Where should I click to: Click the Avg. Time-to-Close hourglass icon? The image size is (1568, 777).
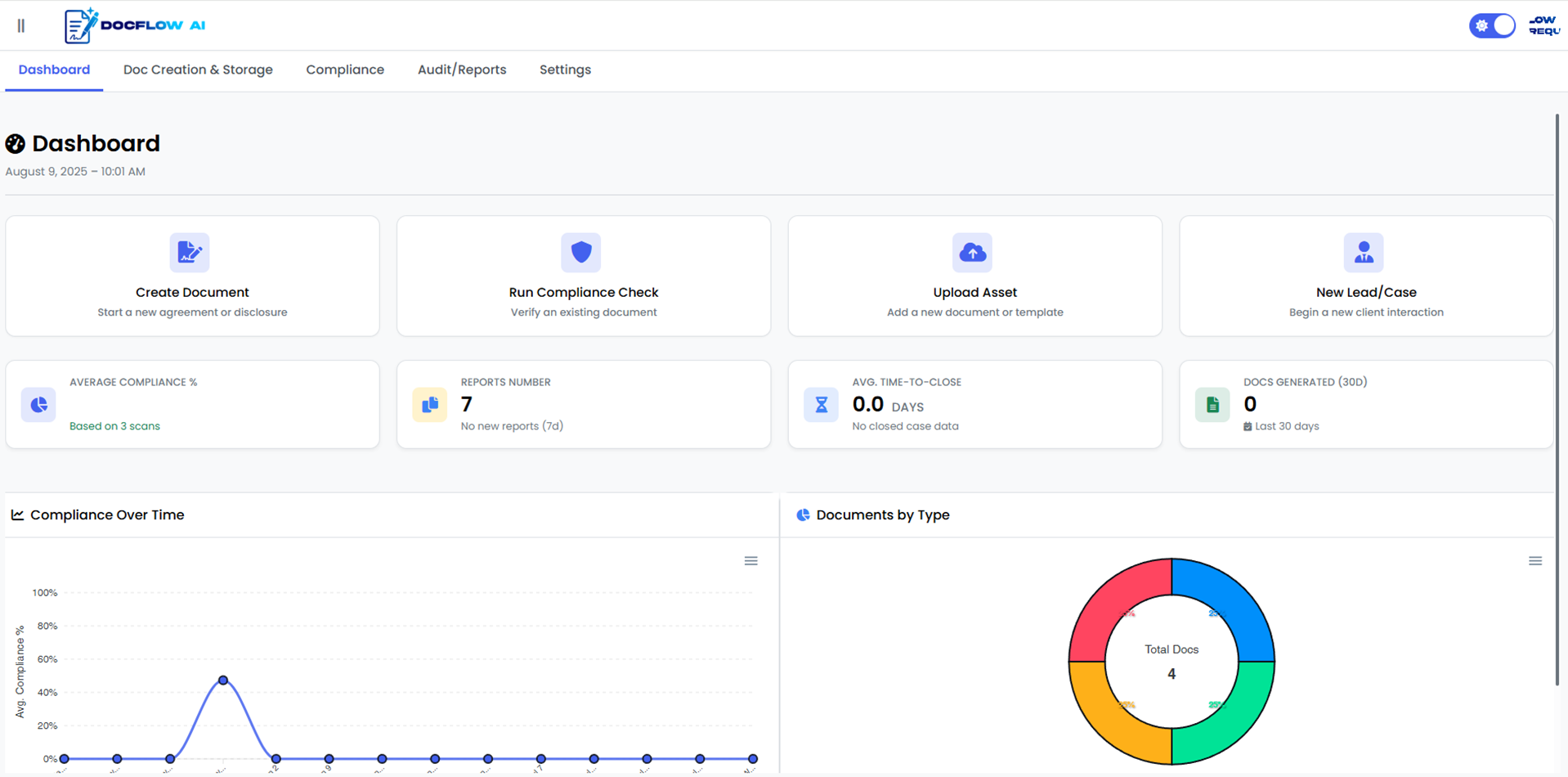(x=822, y=405)
